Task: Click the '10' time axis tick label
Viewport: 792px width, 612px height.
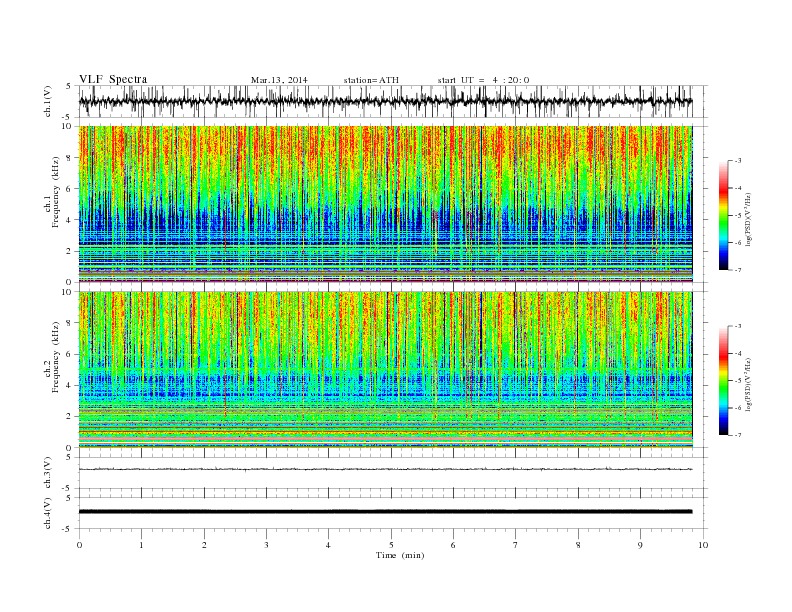Action: [x=703, y=545]
